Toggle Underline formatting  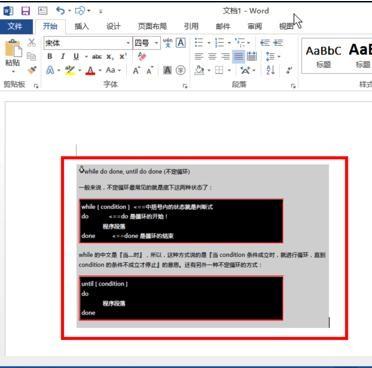[x=76, y=57]
